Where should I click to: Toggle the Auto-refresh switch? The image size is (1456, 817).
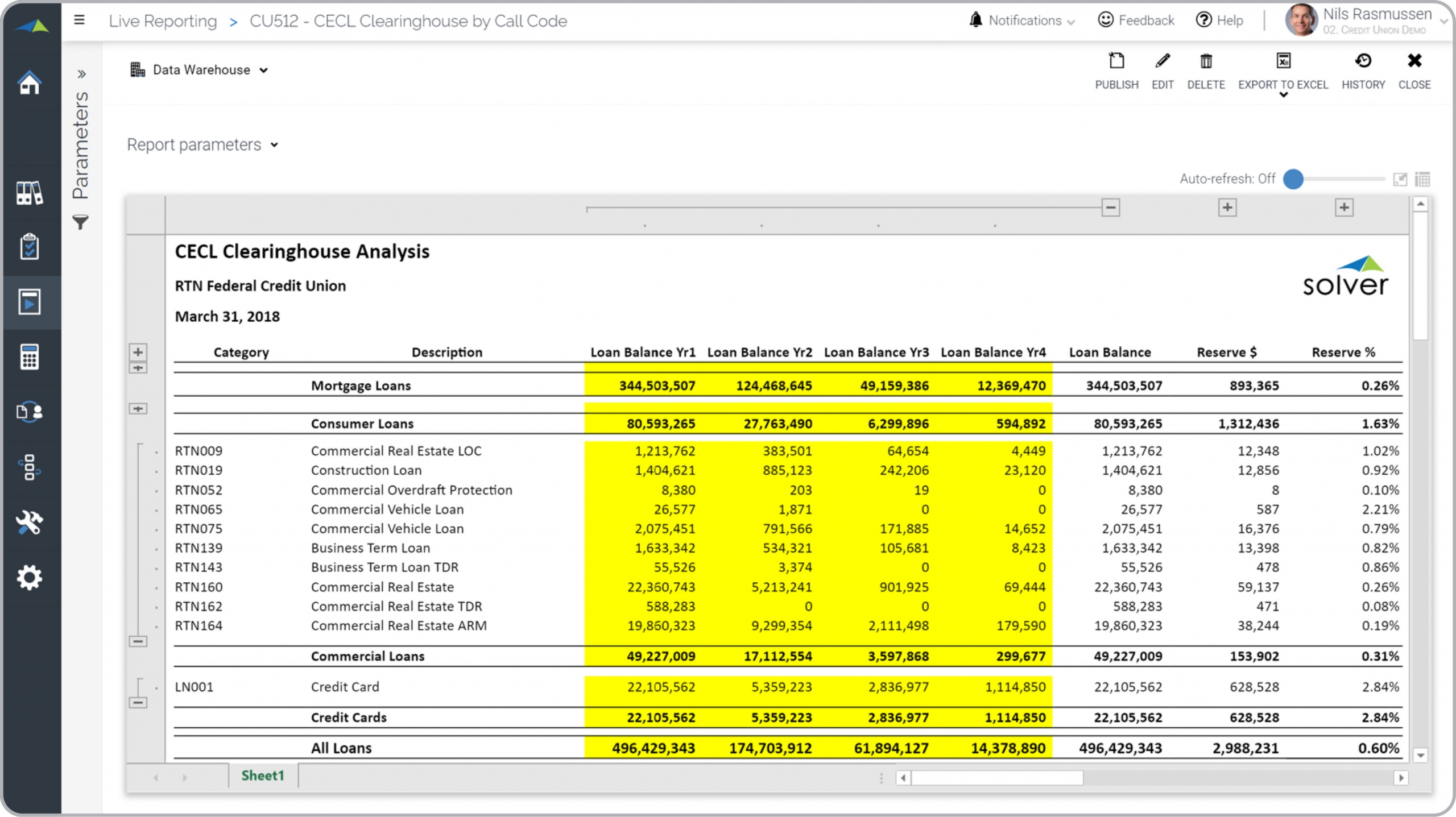[1293, 179]
